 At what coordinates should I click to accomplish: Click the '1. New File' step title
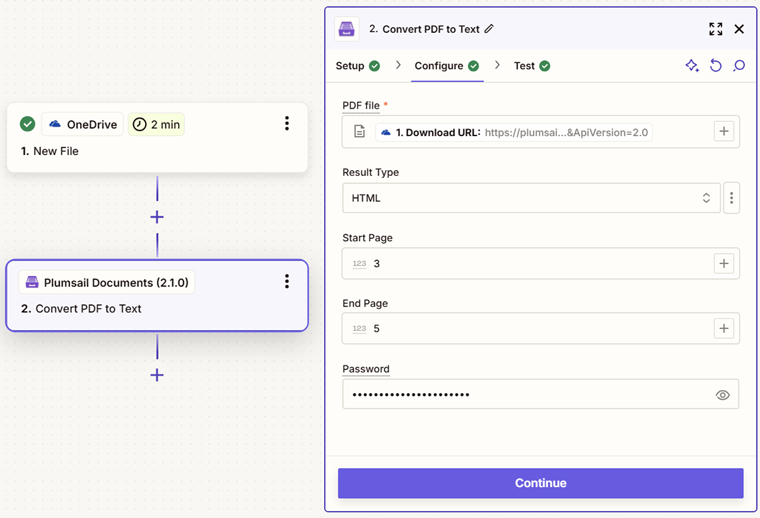point(49,151)
